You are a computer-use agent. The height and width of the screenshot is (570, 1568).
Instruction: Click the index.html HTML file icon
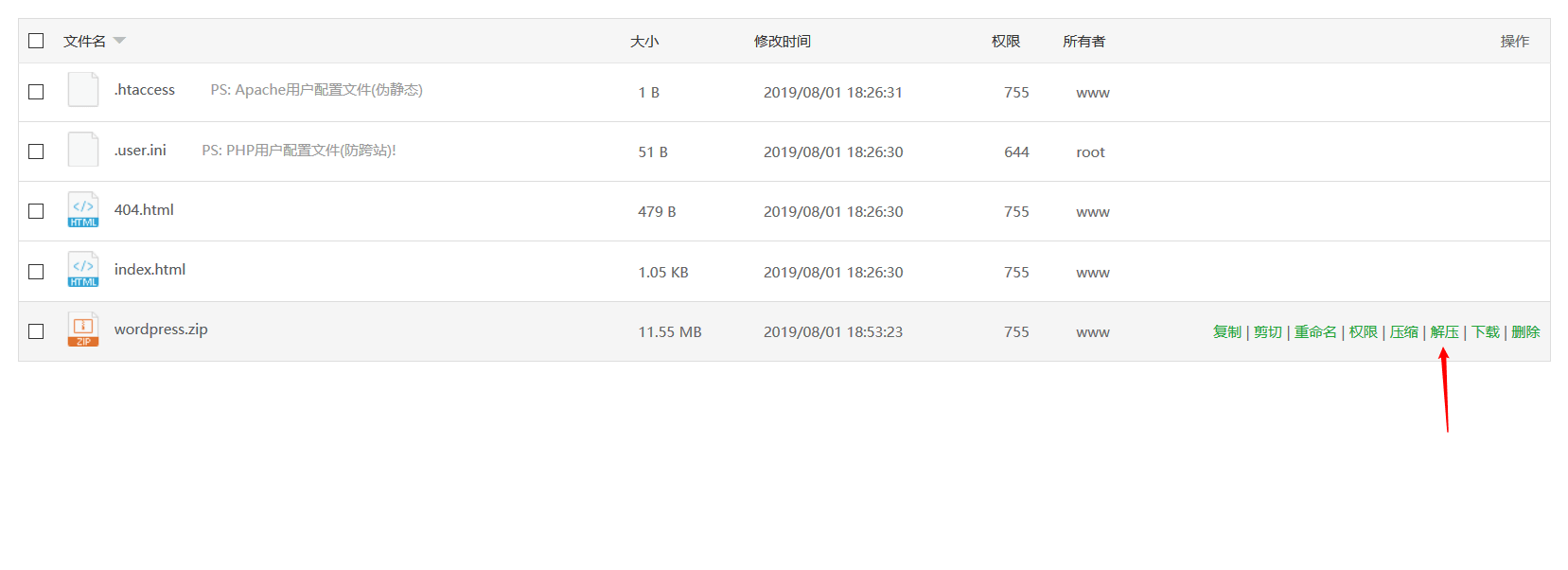(83, 270)
